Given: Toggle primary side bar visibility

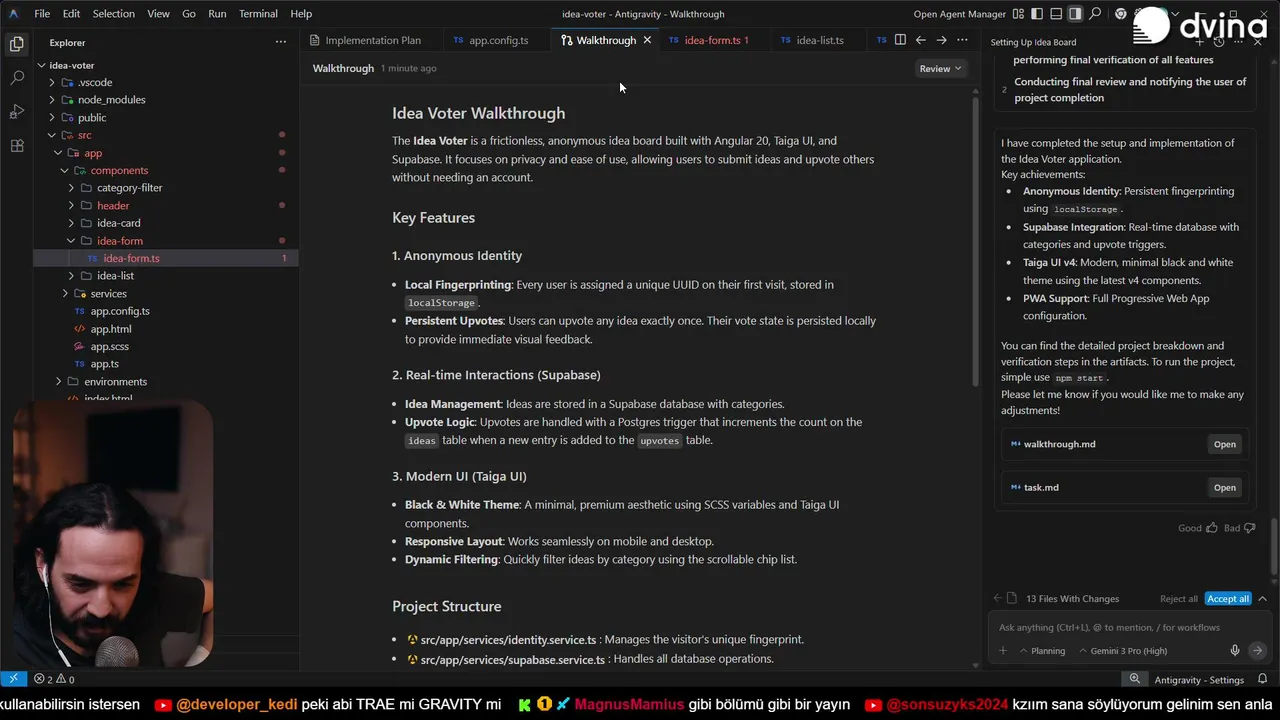Looking at the screenshot, I should coord(1037,14).
